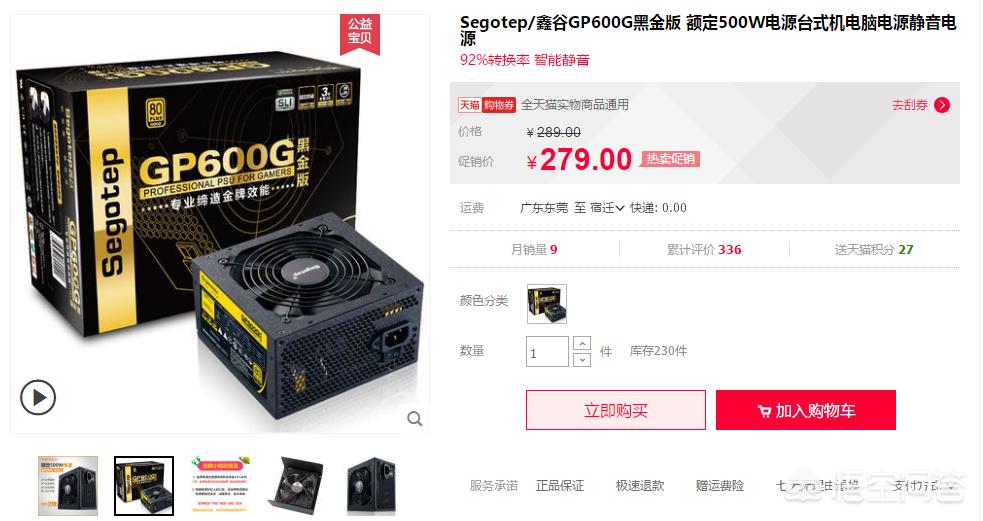Click the cart icon in 加入购物车
The height and width of the screenshot is (521, 983).
(x=764, y=411)
